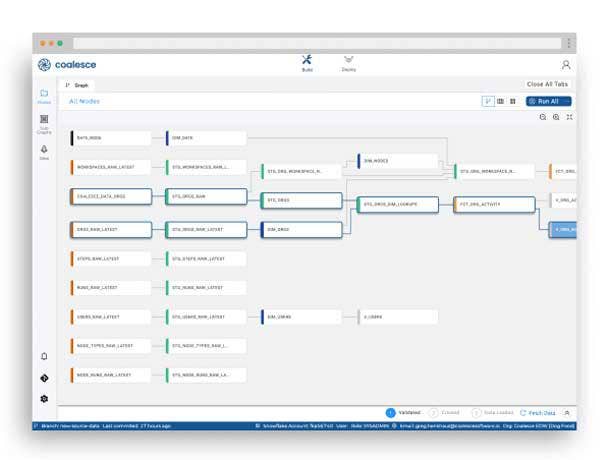Screen dimensions: 610x460
Task: Open user profile icon at top right
Action: (x=566, y=64)
